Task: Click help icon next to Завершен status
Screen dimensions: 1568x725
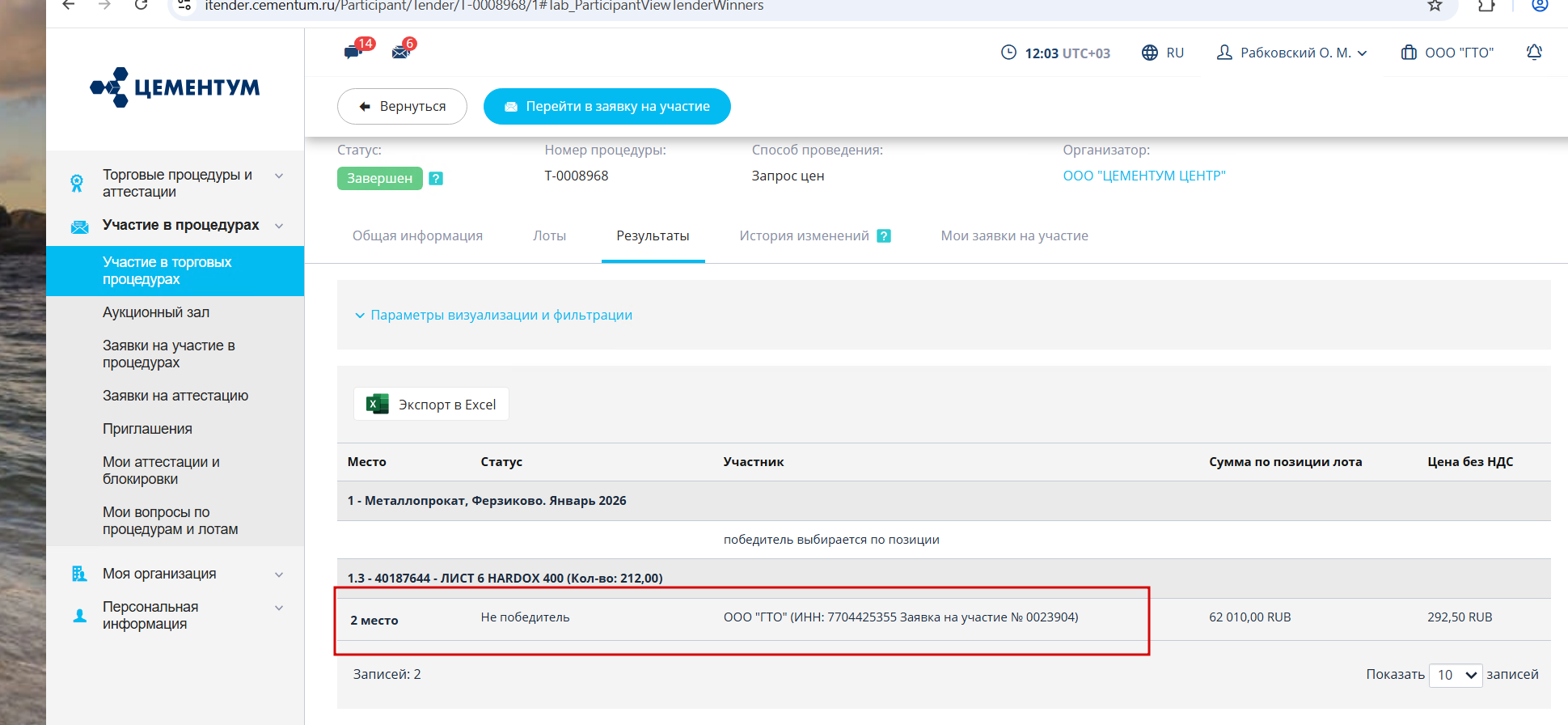Action: (436, 178)
